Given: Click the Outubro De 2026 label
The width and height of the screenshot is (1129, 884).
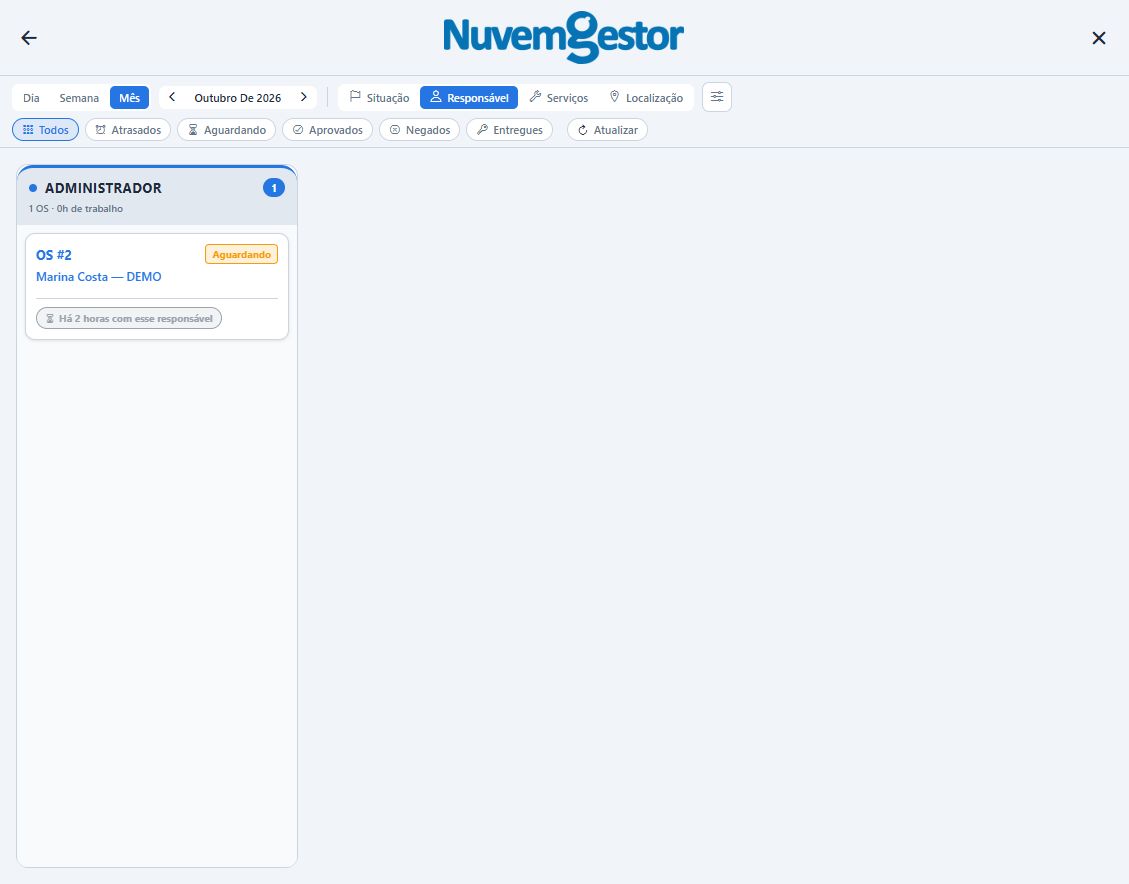Looking at the screenshot, I should 238,98.
